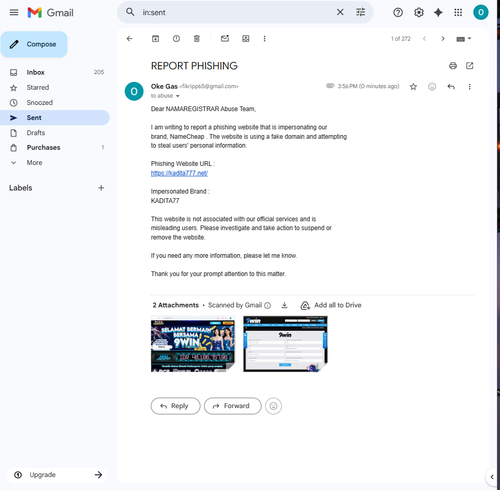The width and height of the screenshot is (500, 490).
Task: Click the Compose button
Action: click(x=34, y=44)
